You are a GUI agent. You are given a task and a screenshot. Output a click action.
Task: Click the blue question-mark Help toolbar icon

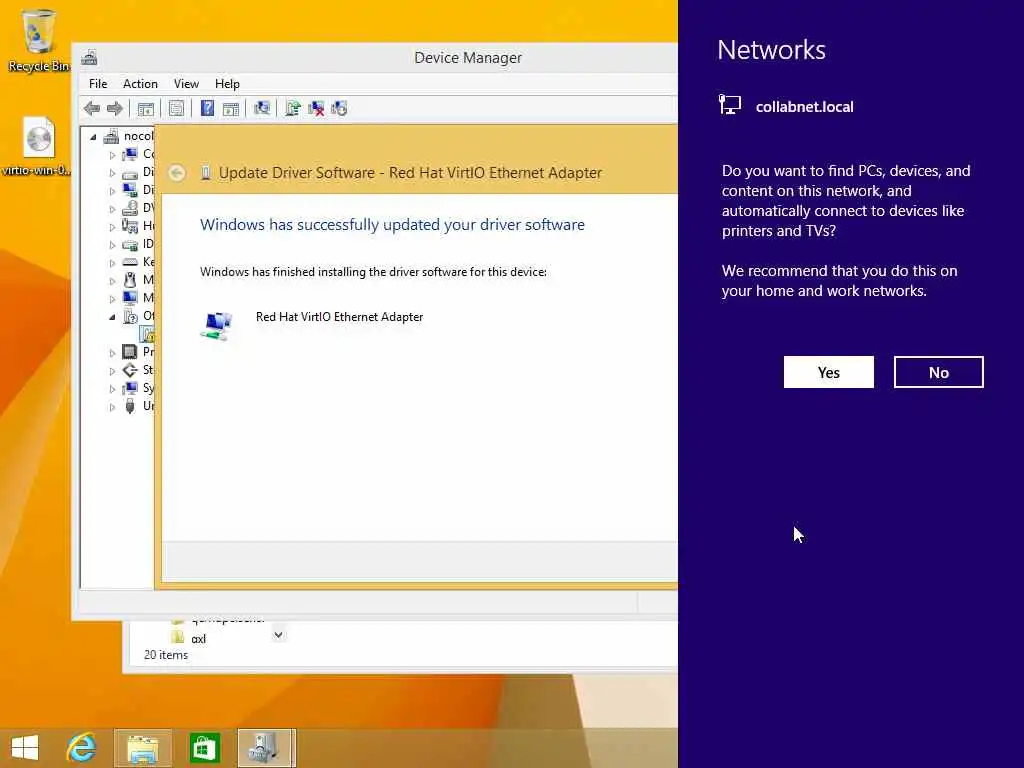pos(207,108)
